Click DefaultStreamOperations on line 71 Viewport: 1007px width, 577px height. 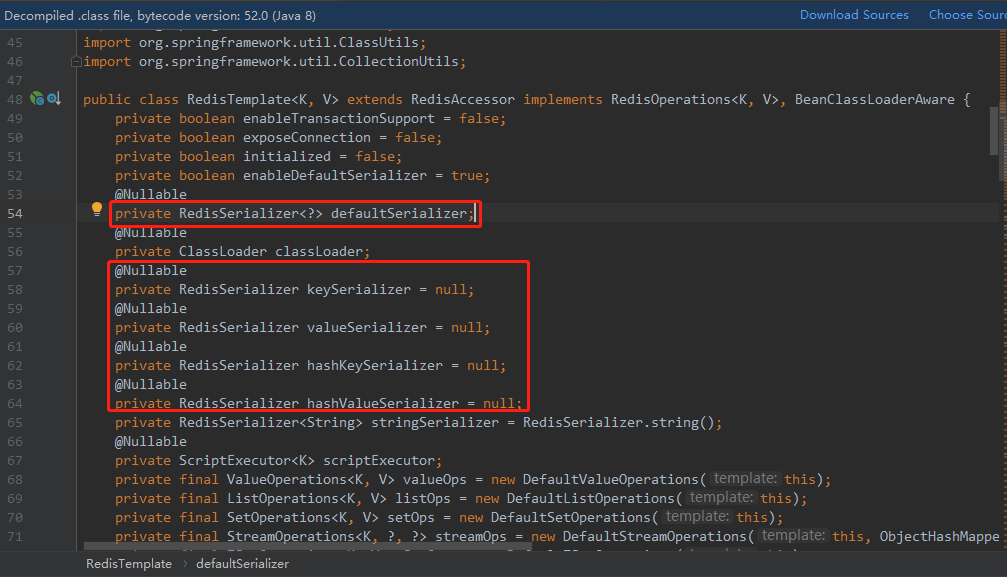[x=654, y=536]
